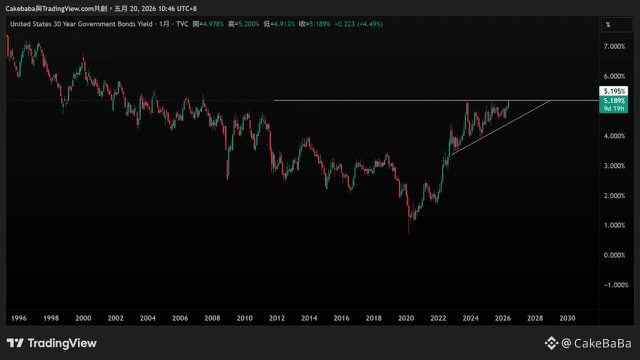This screenshot has height=360, width=640.
Task: Click the TradingView logo
Action: click(51, 343)
